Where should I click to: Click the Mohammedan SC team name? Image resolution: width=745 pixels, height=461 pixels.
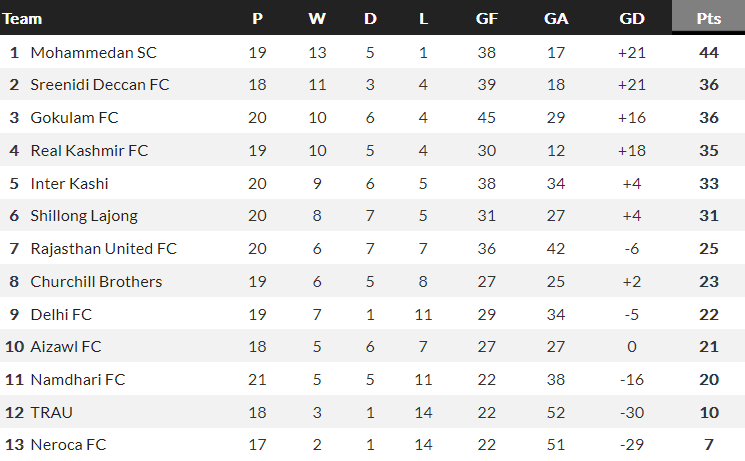[93, 52]
